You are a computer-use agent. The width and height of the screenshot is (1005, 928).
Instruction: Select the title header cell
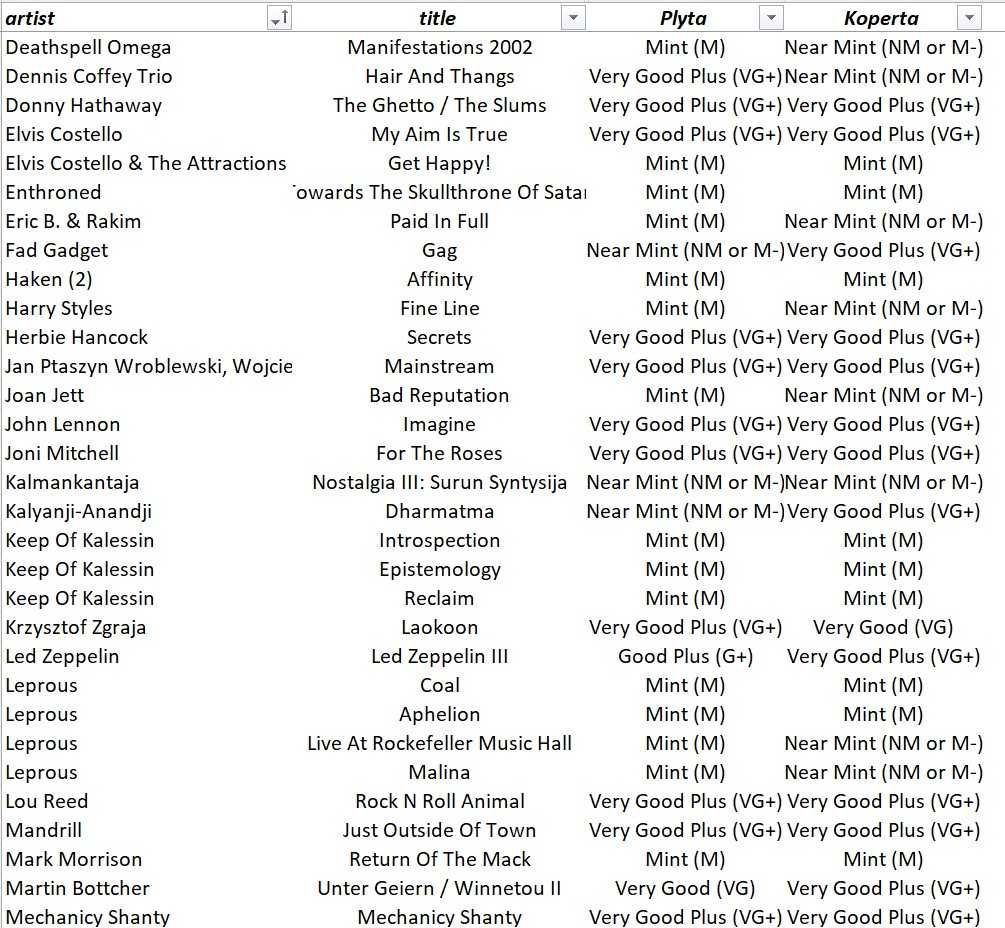(x=440, y=18)
